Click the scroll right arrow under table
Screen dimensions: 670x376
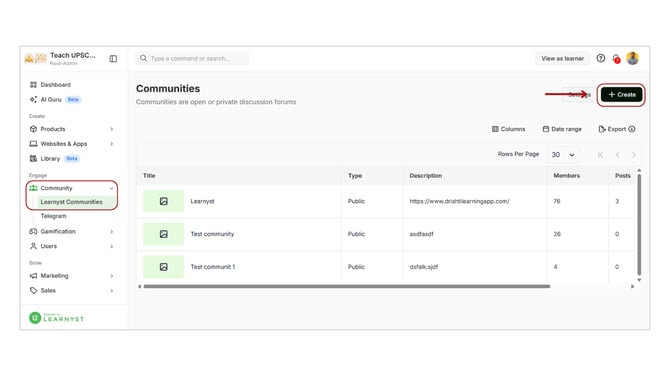(632, 287)
